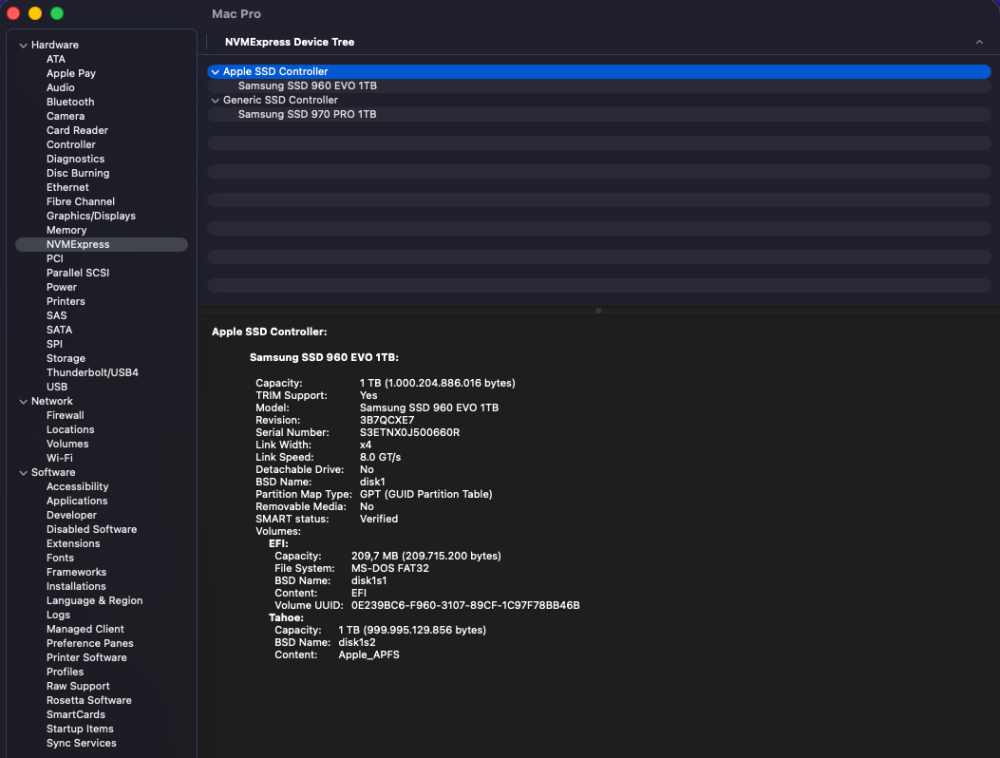Show Storage information

pyautogui.click(x=66, y=358)
